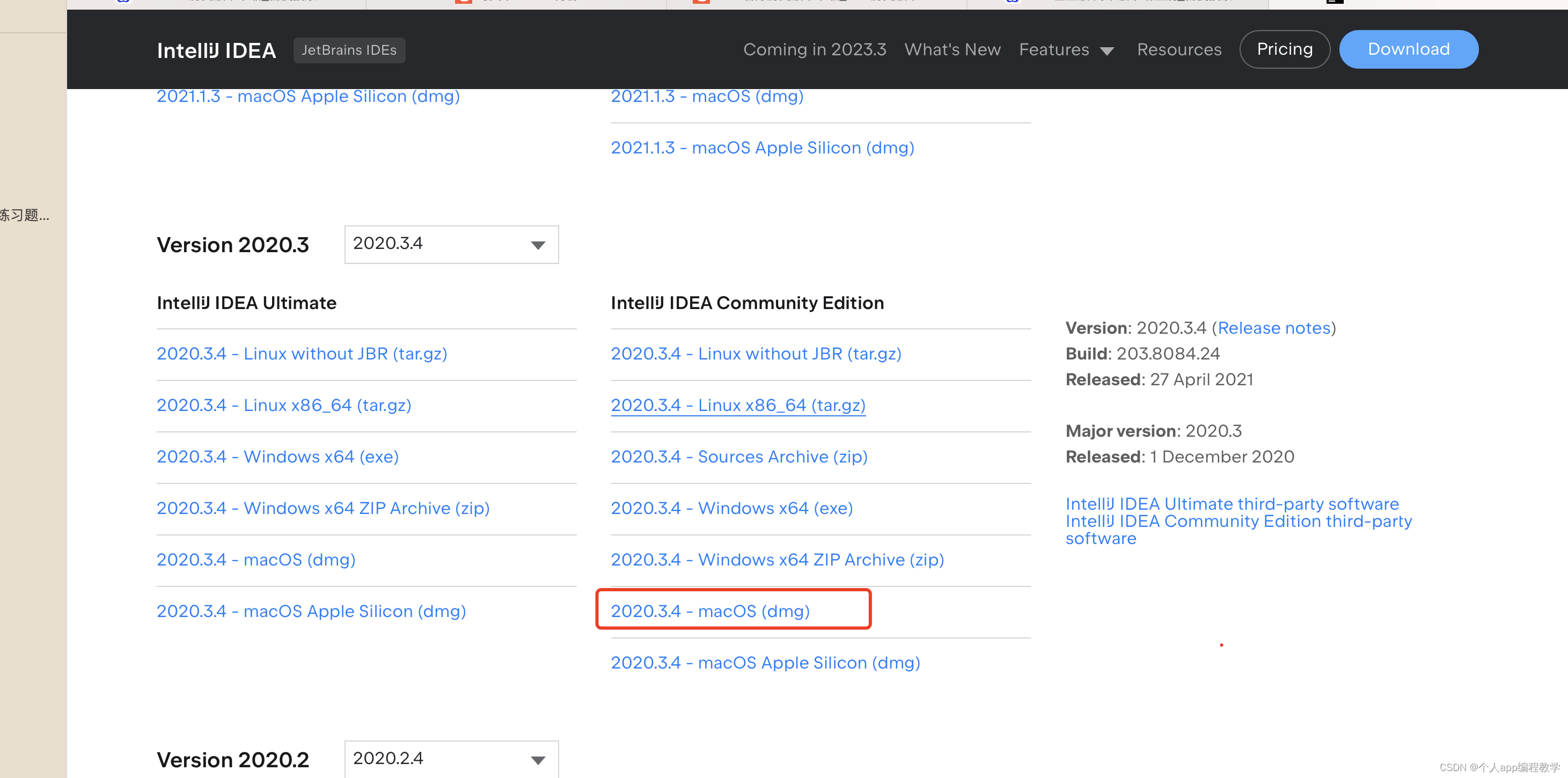Image resolution: width=1568 pixels, height=778 pixels.
Task: Select the Released 1 December 2020 text
Action: [1179, 457]
